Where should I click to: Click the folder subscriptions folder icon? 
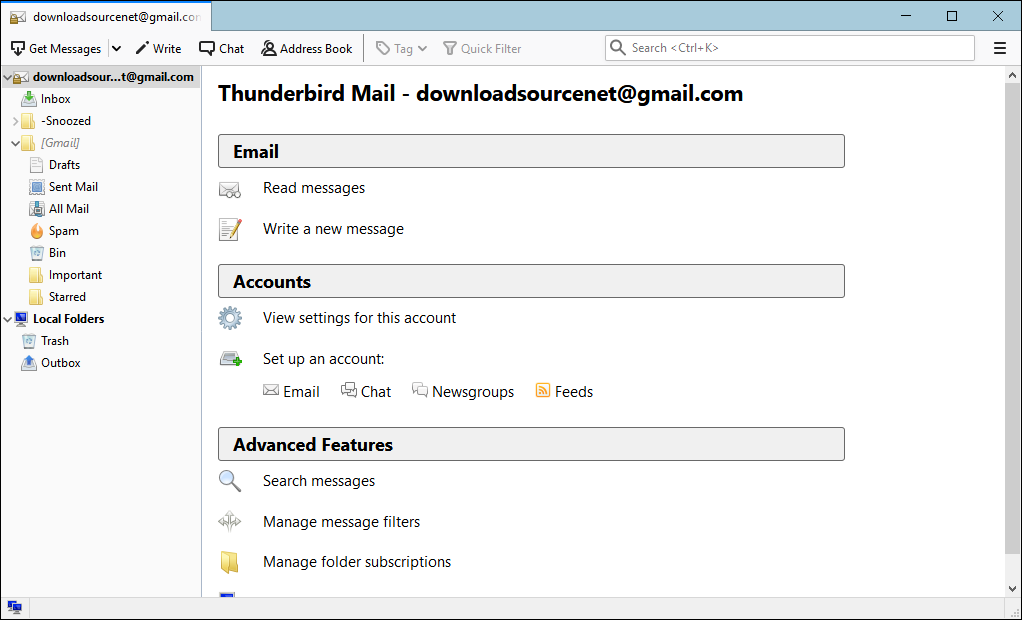(x=229, y=562)
